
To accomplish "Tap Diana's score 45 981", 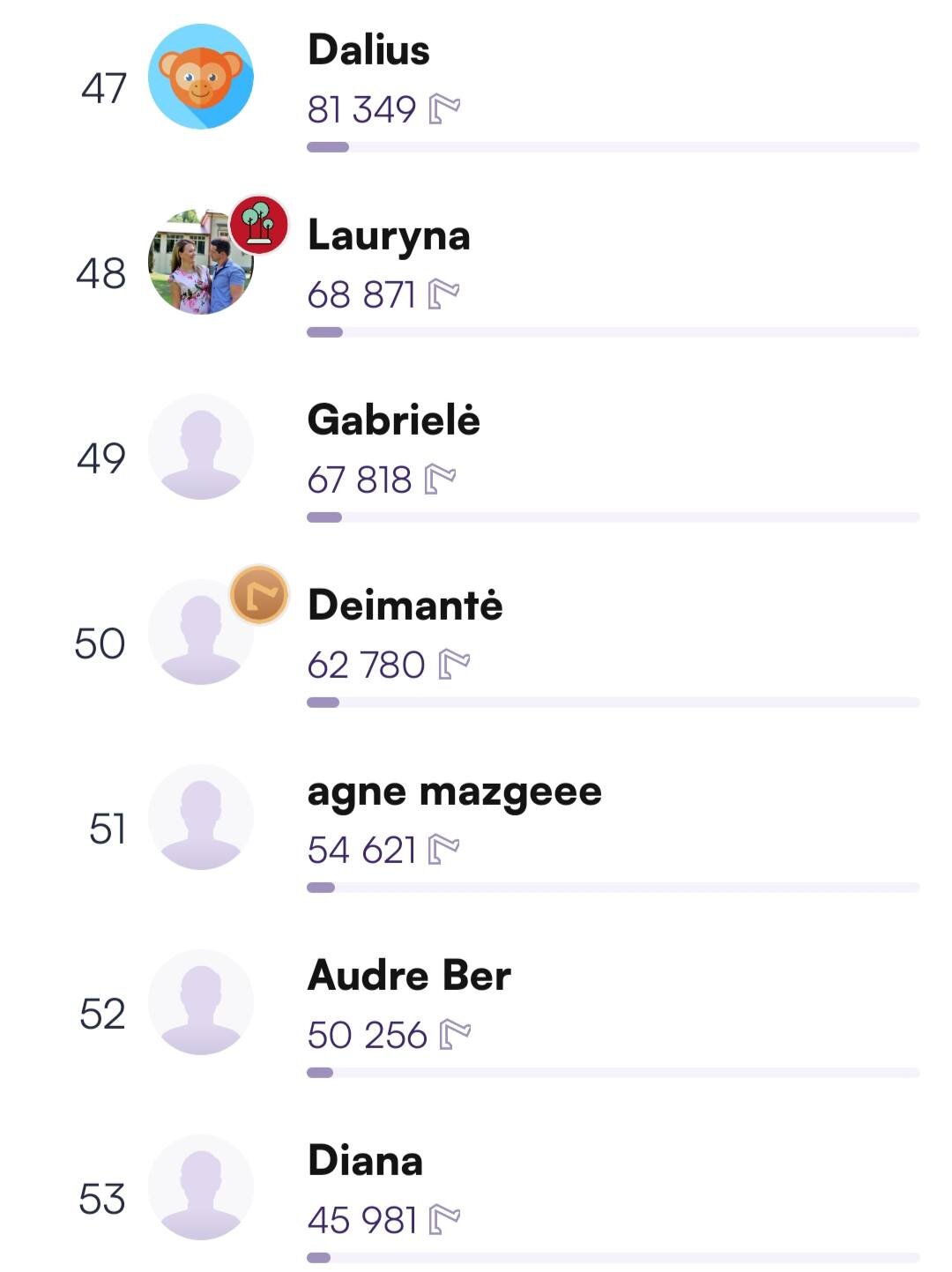I will 362,1220.
